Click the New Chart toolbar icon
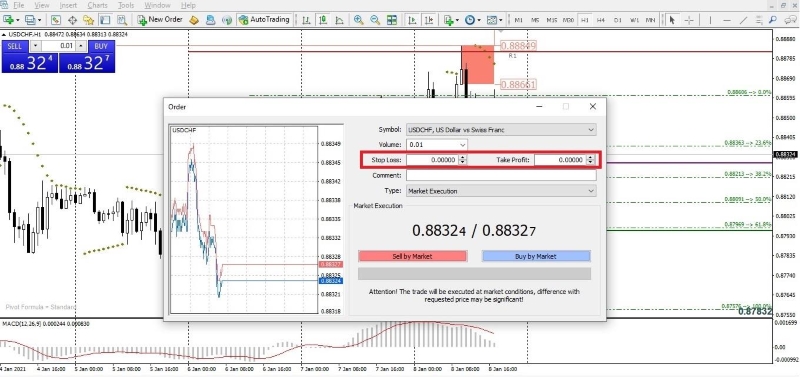800x377 pixels. pos(8,20)
